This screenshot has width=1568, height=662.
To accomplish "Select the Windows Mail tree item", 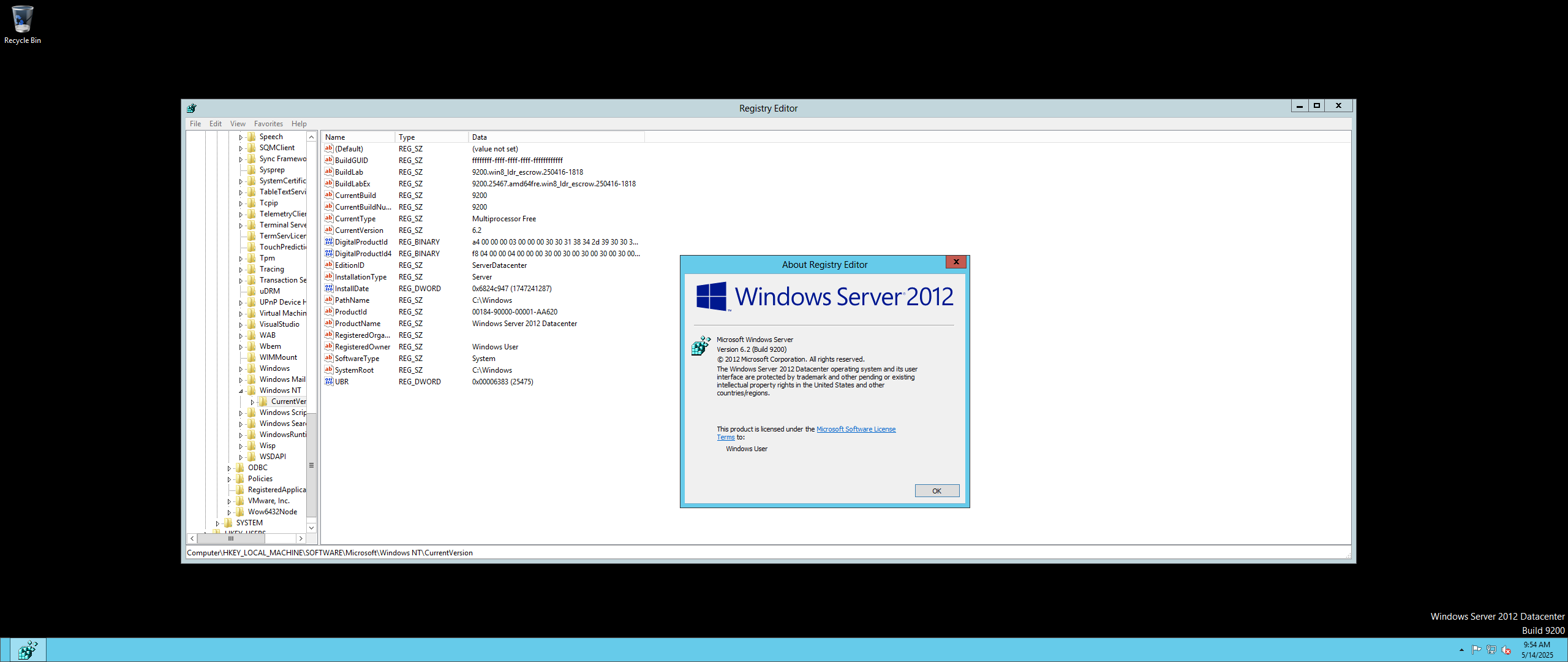I will point(282,379).
